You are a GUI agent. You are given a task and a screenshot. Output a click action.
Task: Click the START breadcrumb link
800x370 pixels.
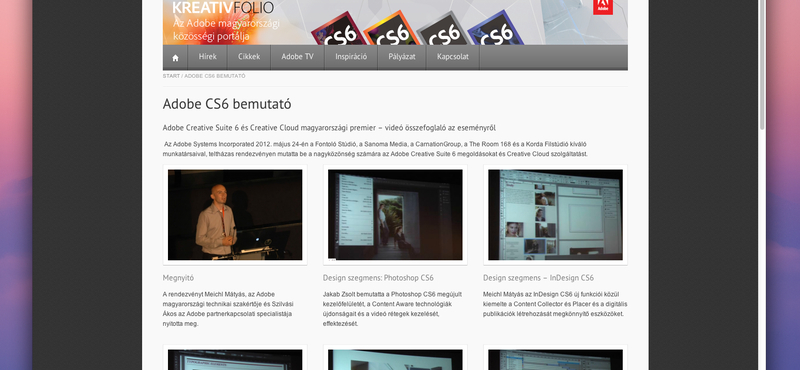pos(171,76)
